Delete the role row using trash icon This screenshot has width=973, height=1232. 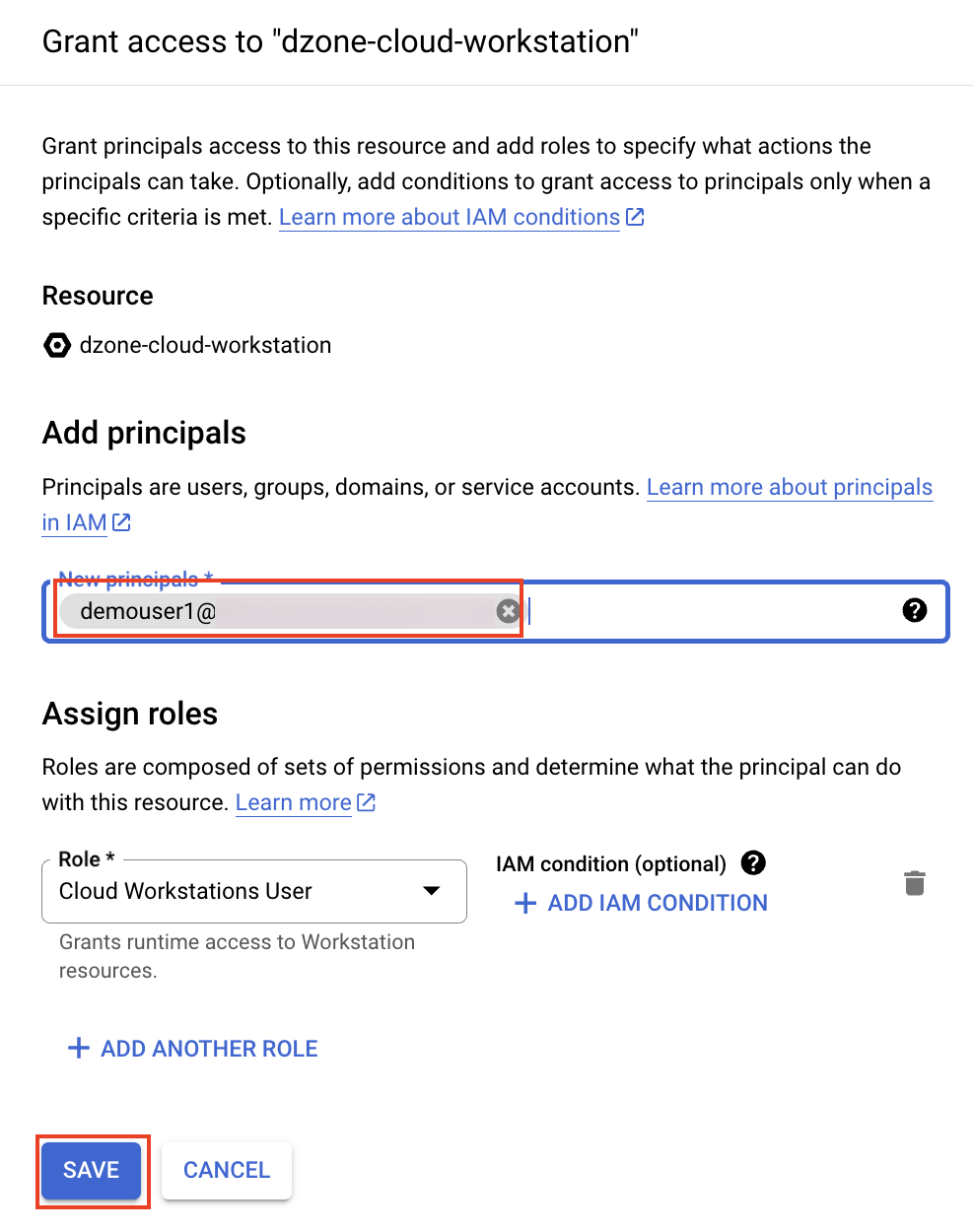[915, 883]
